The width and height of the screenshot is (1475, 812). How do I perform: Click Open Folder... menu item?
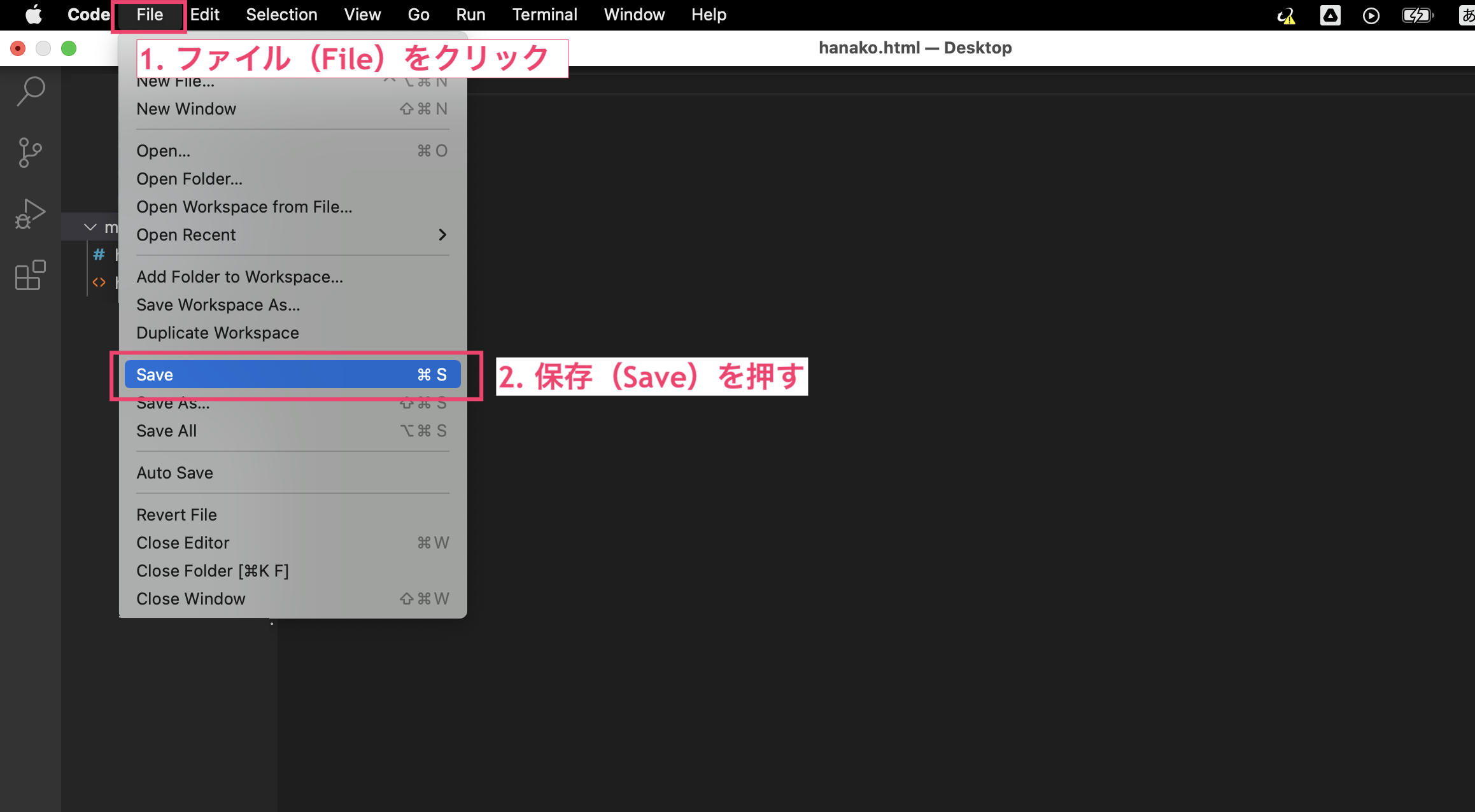tap(189, 179)
